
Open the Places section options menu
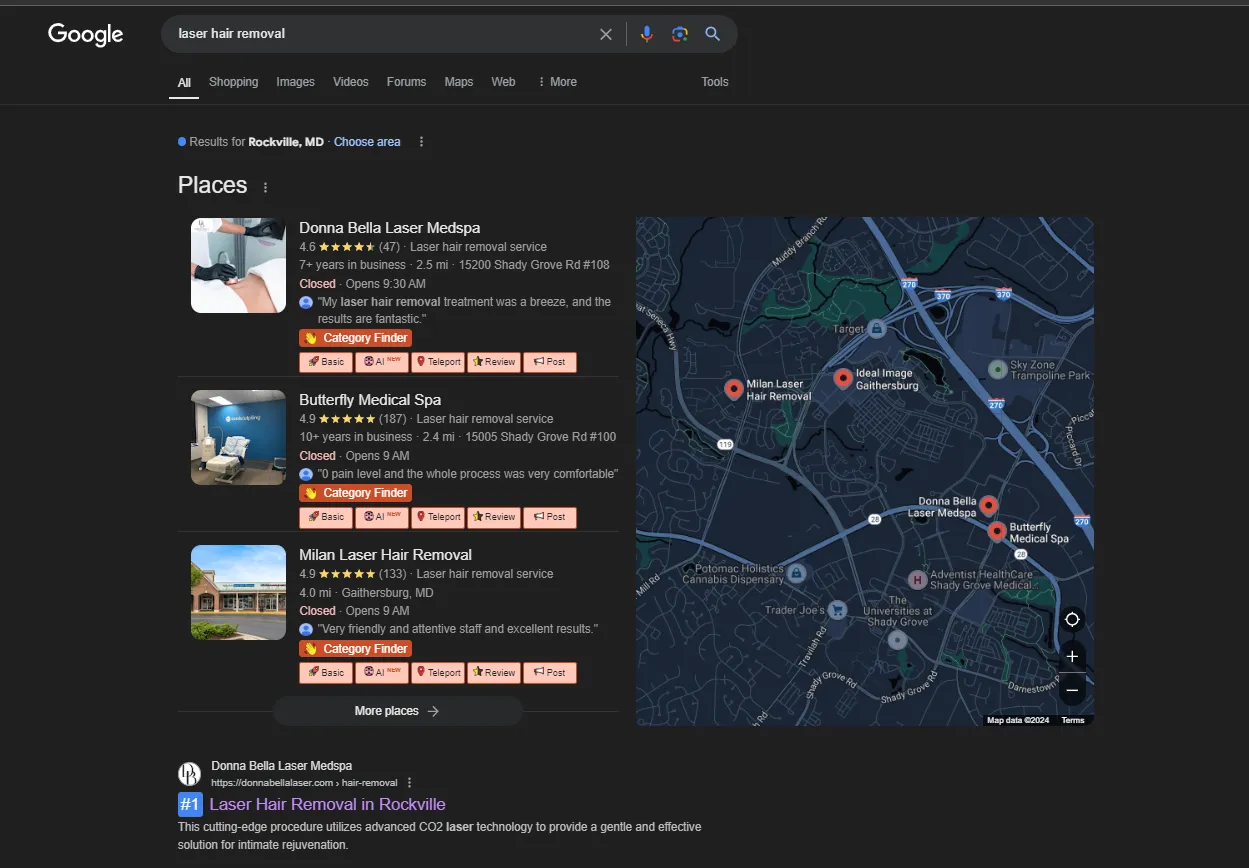(265, 187)
